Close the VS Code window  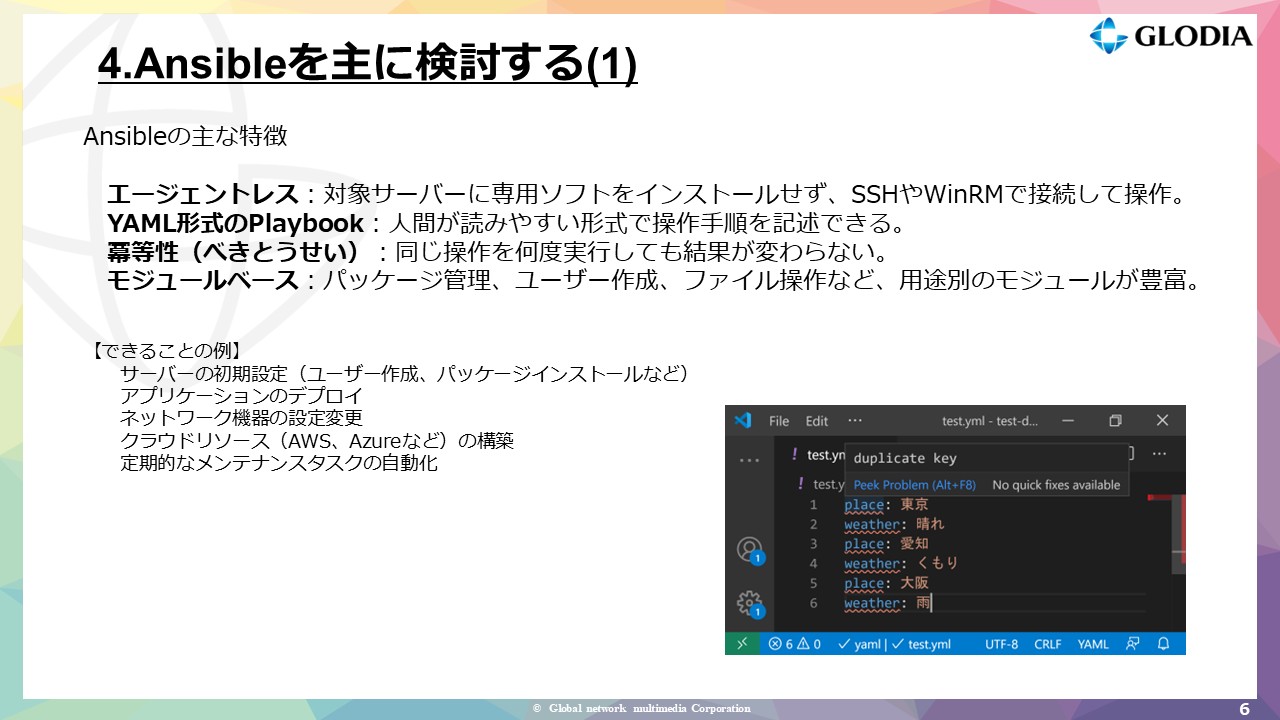pos(1162,421)
